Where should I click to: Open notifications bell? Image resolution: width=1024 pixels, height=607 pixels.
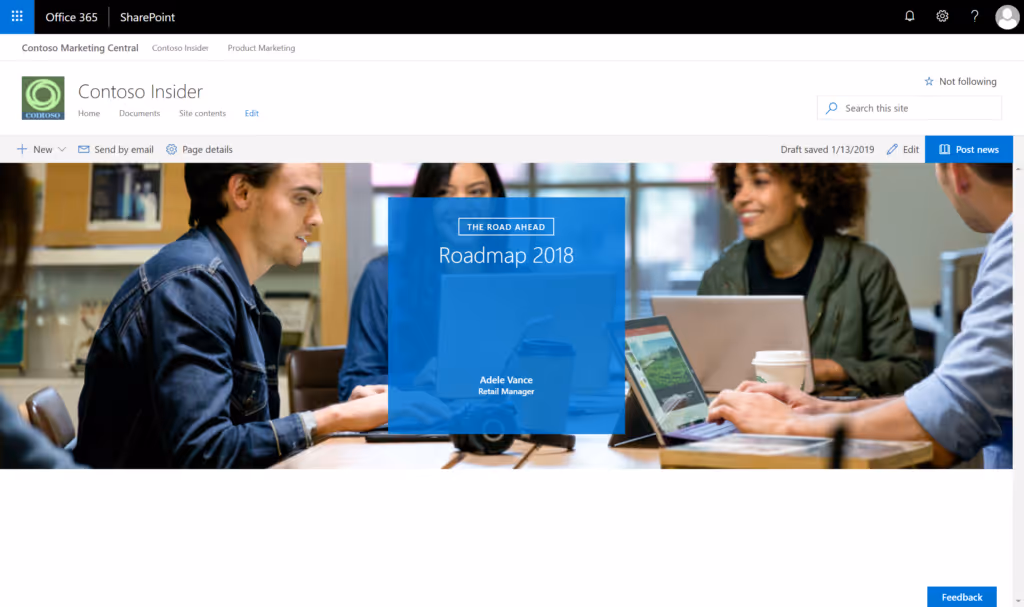(910, 16)
